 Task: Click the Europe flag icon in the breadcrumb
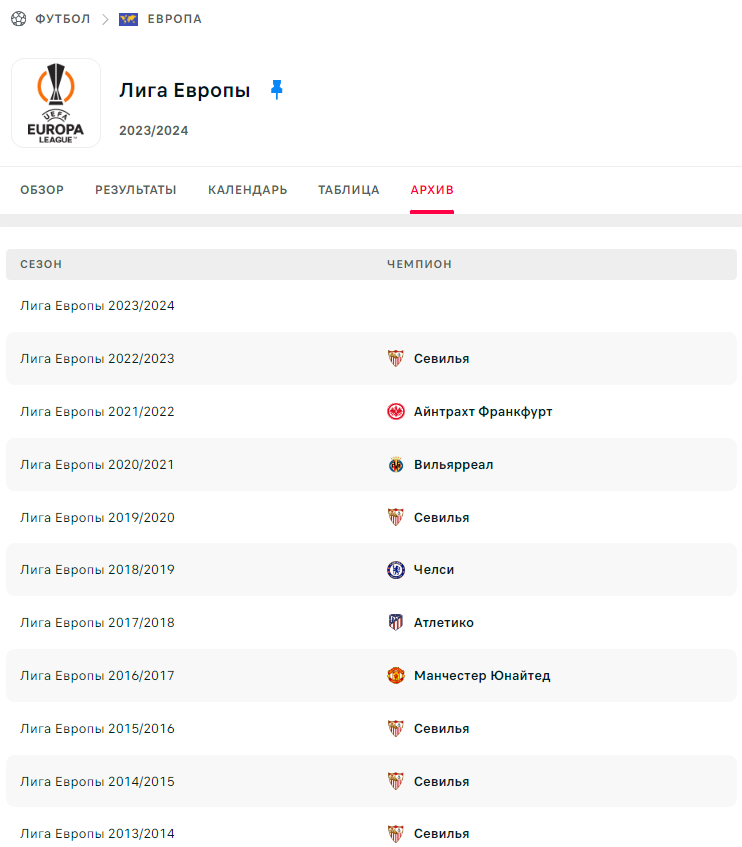pyautogui.click(x=129, y=19)
